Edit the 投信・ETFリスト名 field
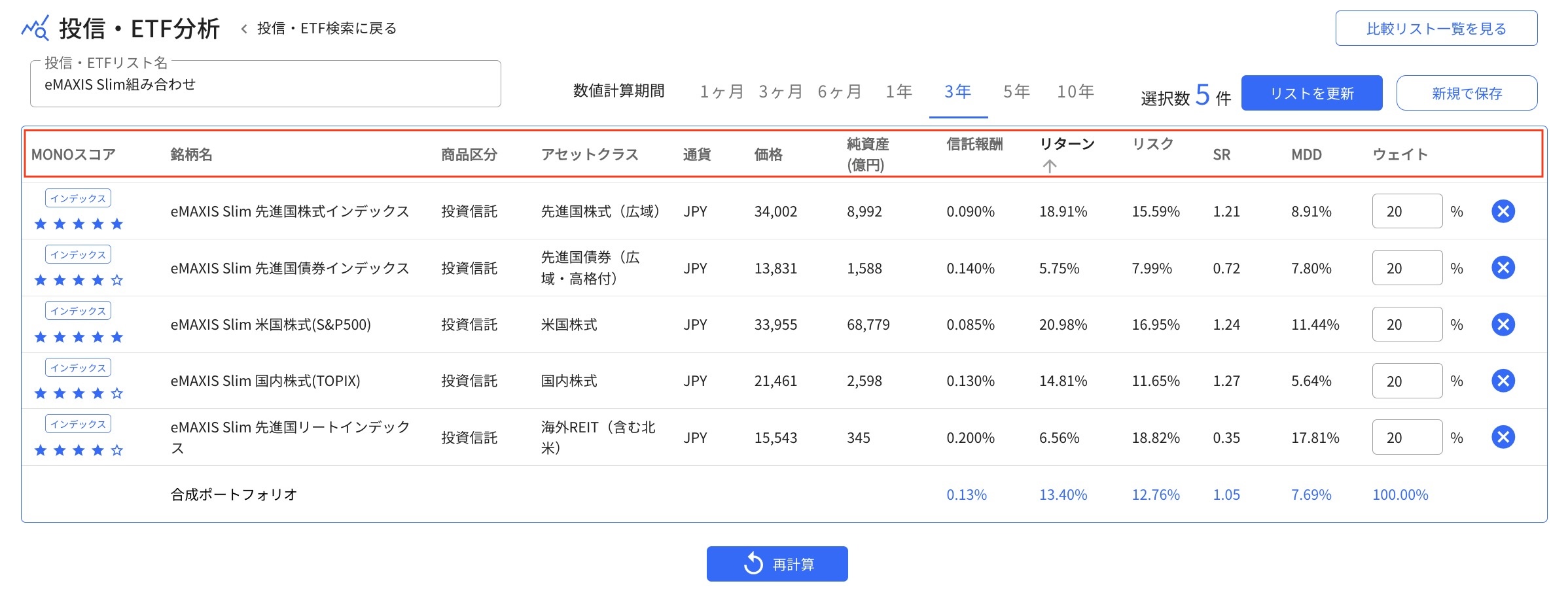The height and width of the screenshot is (594, 1568). click(266, 84)
